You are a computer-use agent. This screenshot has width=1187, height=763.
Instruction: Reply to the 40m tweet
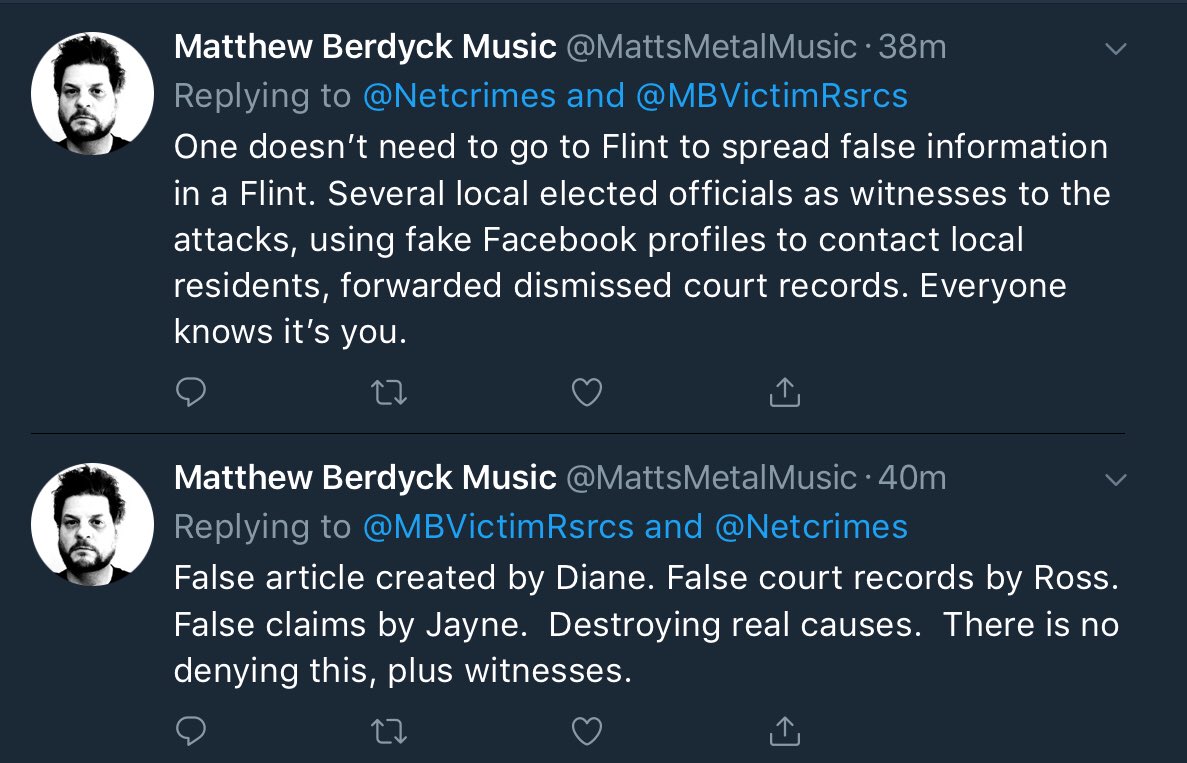coord(191,730)
